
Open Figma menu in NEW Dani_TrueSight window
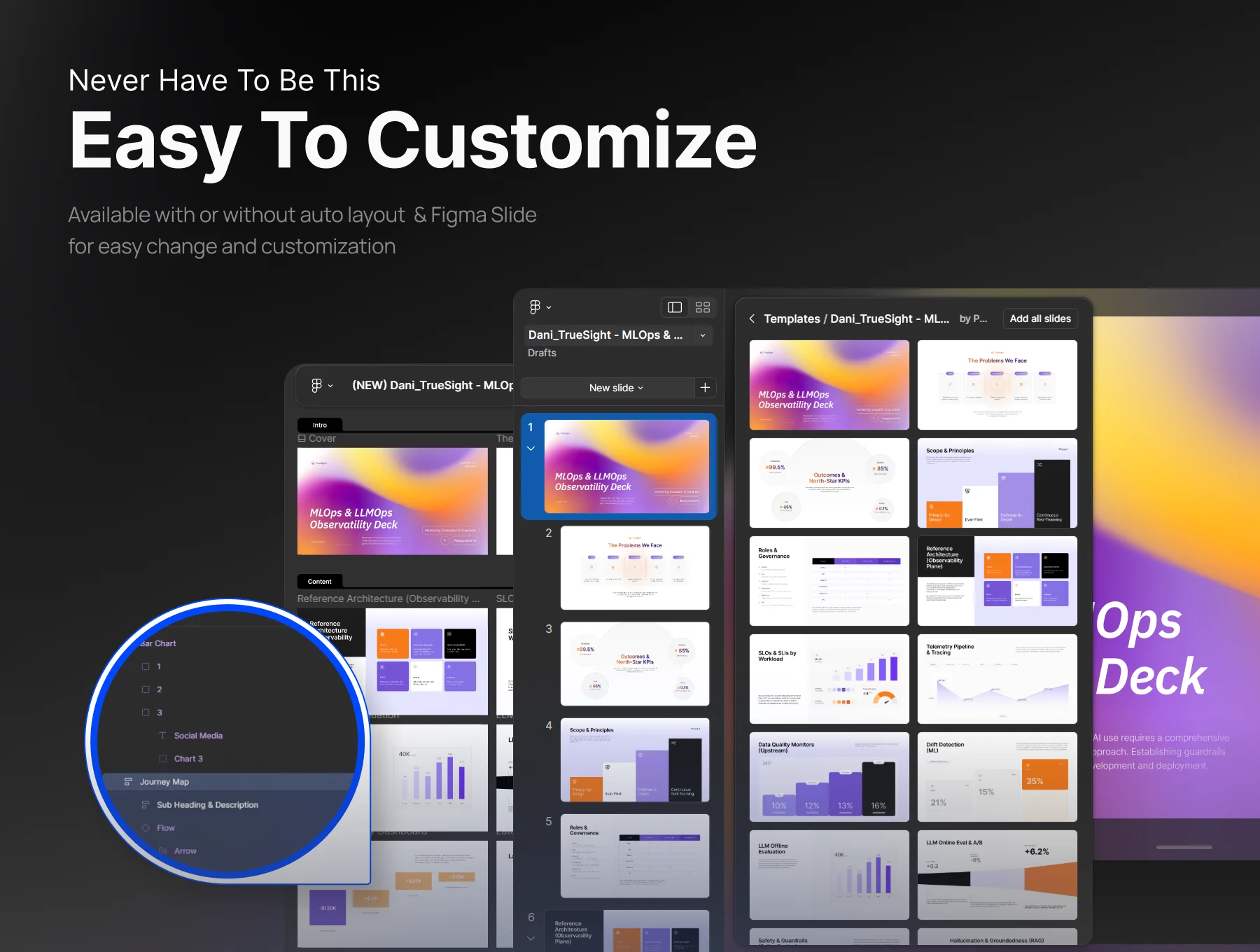tap(321, 385)
